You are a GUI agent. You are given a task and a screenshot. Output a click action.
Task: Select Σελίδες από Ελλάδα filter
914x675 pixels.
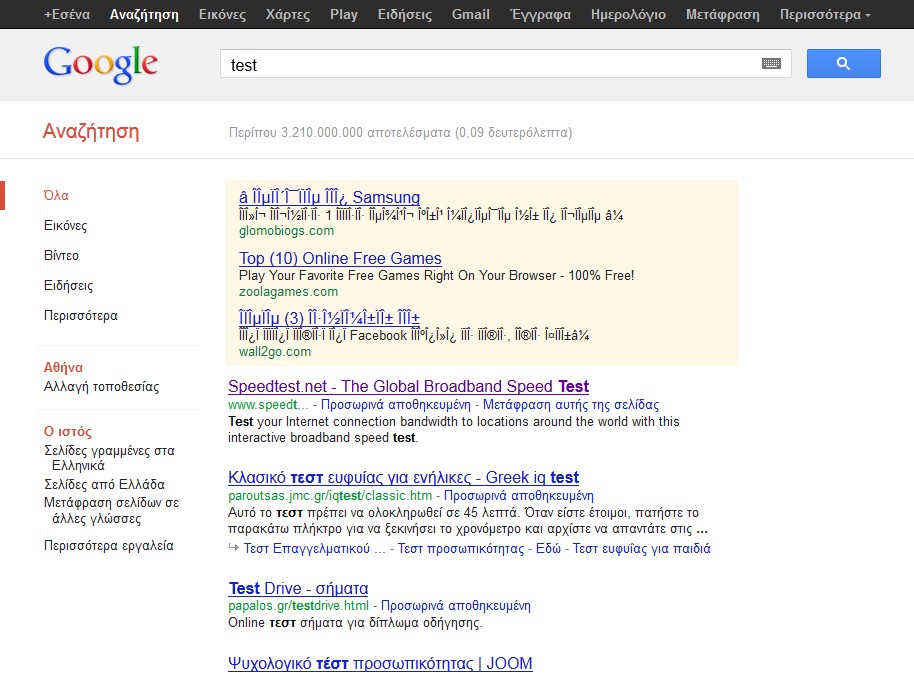(x=104, y=484)
